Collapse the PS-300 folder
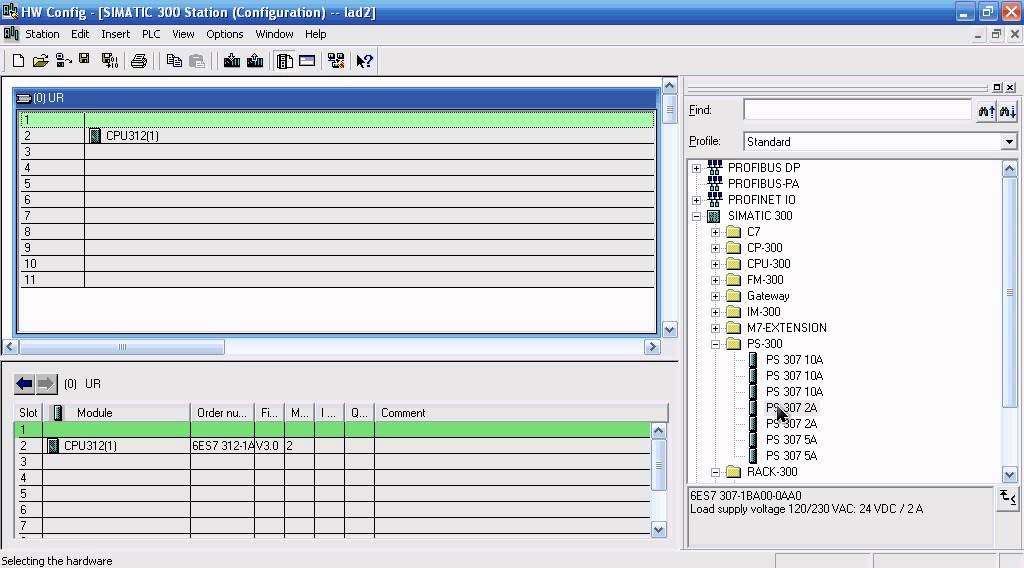The width and height of the screenshot is (1024, 568). 715,344
